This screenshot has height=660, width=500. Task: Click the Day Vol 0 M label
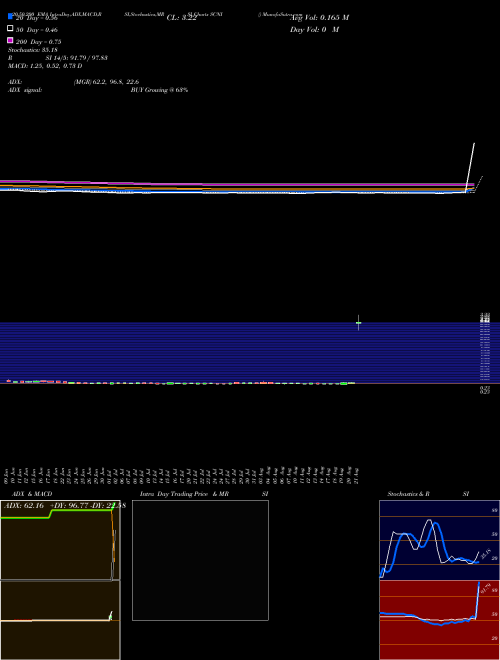(314, 29)
